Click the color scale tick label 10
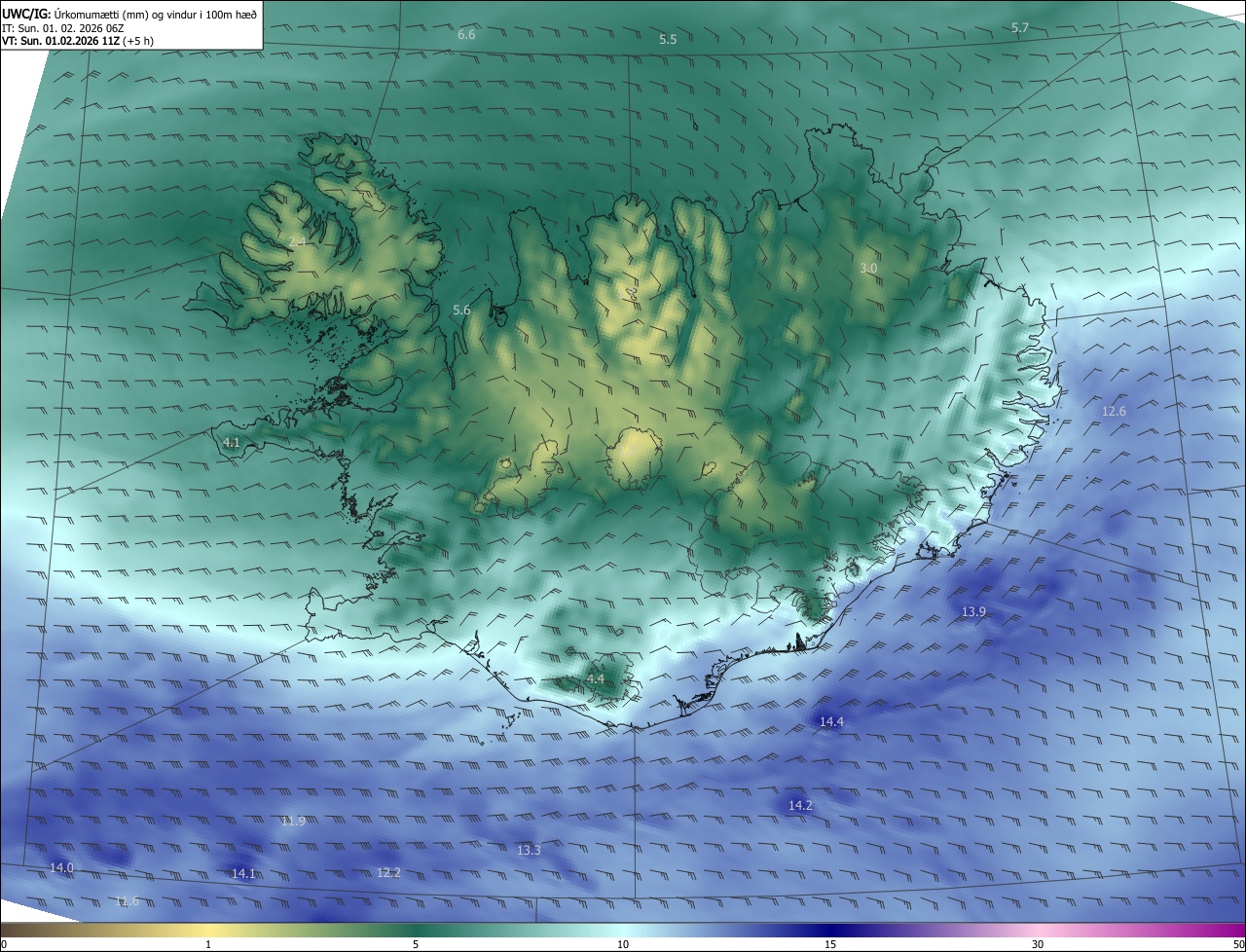Screen dimensions: 1246x952 click(x=623, y=944)
